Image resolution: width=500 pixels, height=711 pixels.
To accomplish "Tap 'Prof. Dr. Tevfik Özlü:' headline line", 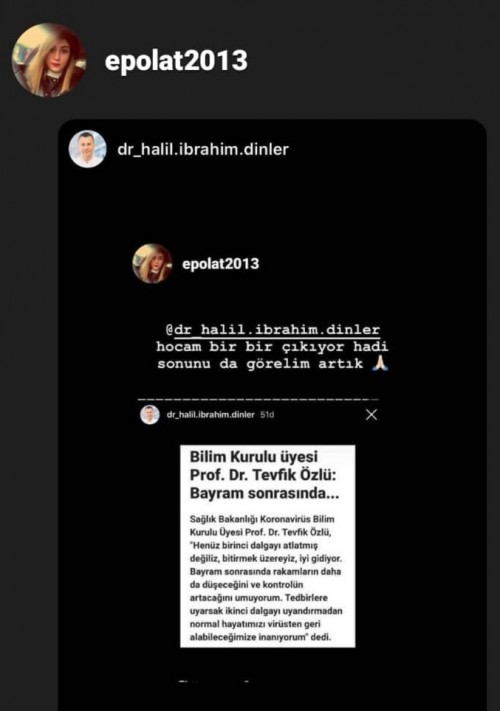I will [263, 475].
